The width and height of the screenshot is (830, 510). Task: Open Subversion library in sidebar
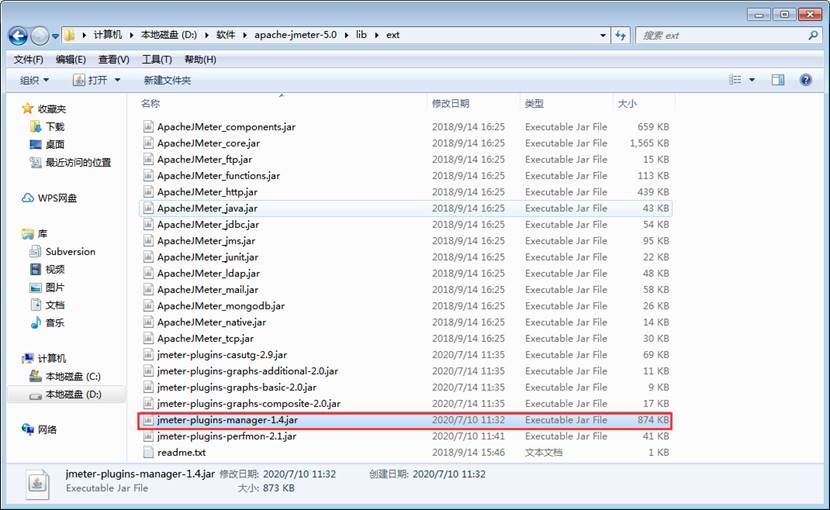tap(70, 252)
